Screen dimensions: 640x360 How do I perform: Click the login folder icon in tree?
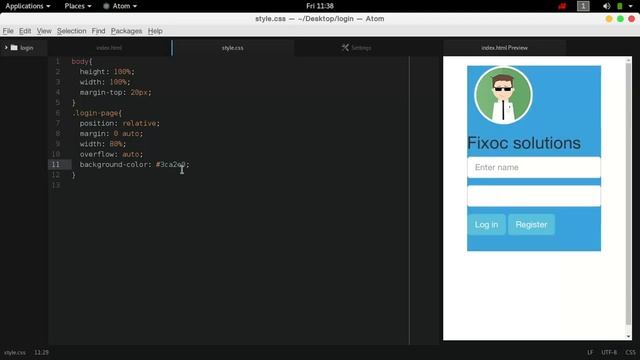coord(14,48)
